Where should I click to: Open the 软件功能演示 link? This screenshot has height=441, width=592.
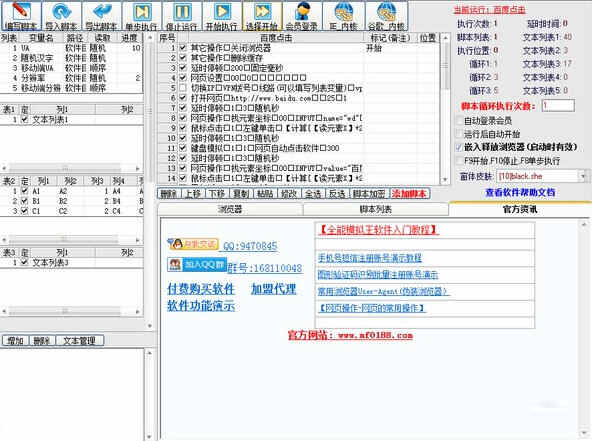[201, 305]
